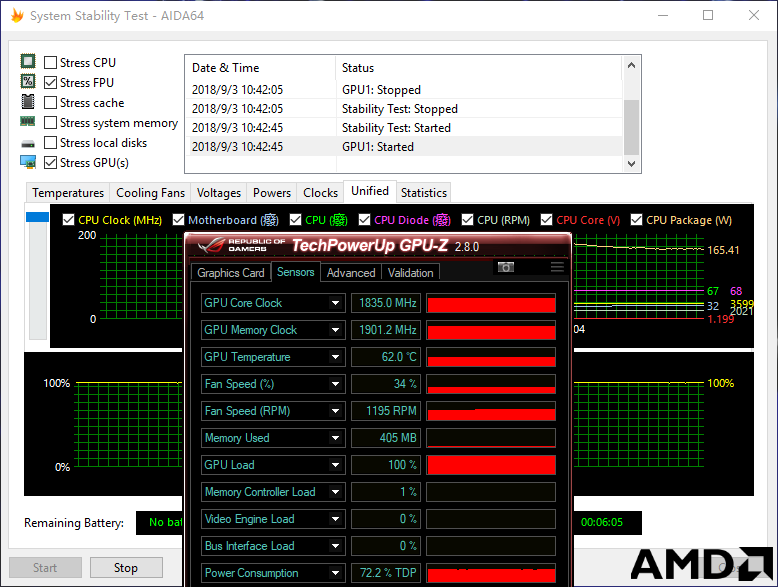
Task: Open Bus Interface Load dropdown
Action: [x=336, y=546]
